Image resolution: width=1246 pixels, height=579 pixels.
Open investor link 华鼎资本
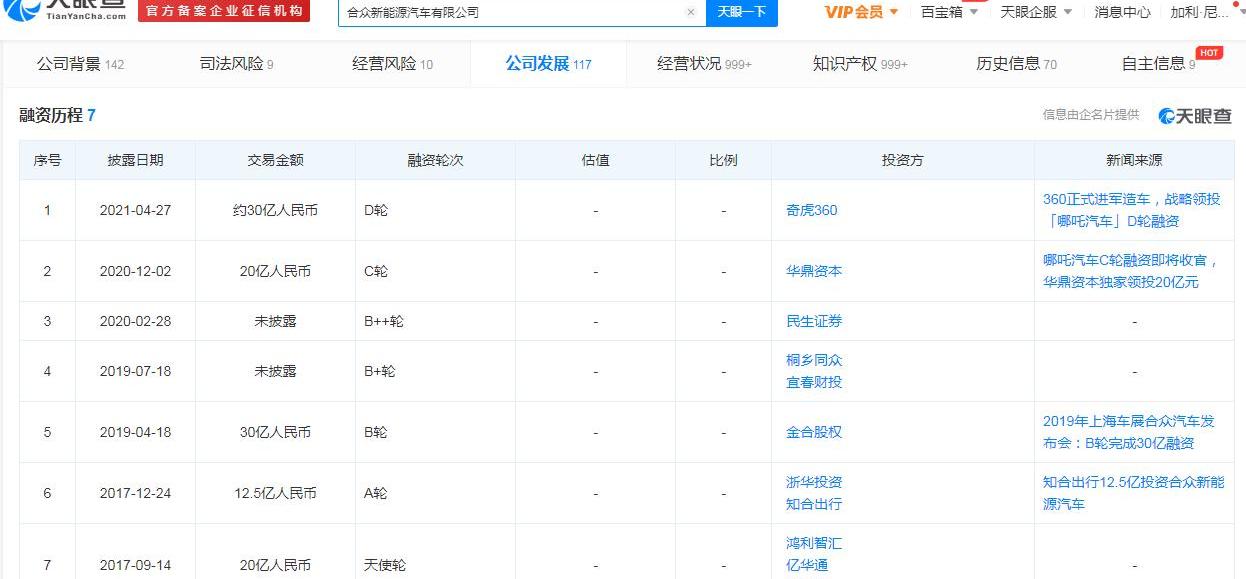[814, 271]
